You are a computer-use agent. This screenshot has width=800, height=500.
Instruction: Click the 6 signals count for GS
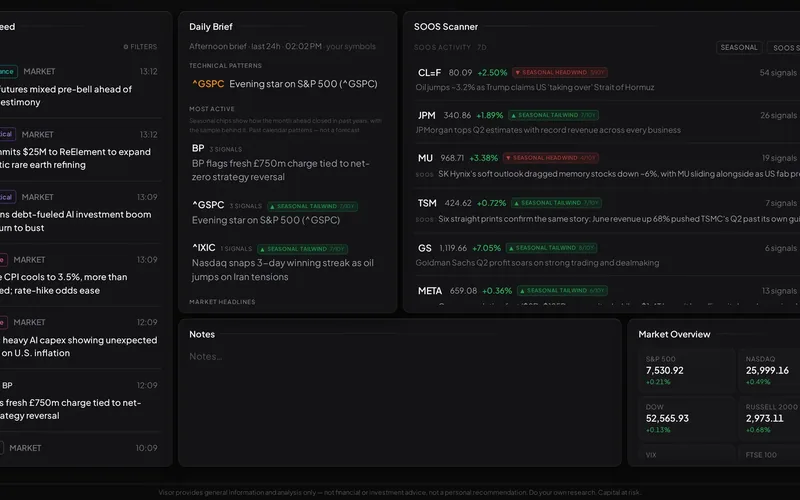781,248
